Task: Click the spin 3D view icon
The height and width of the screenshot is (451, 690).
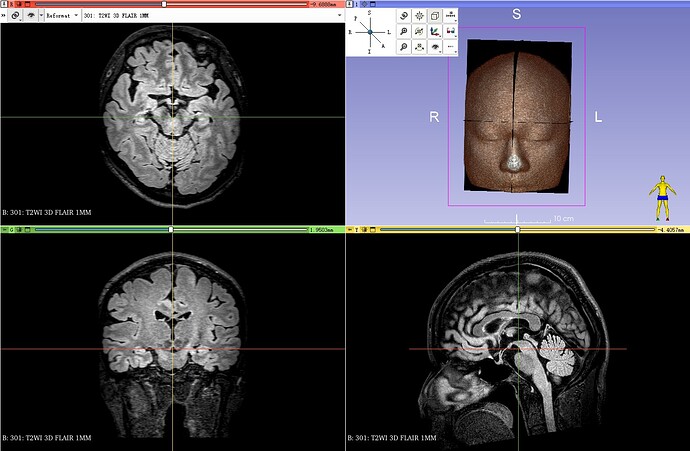Action: tap(419, 31)
